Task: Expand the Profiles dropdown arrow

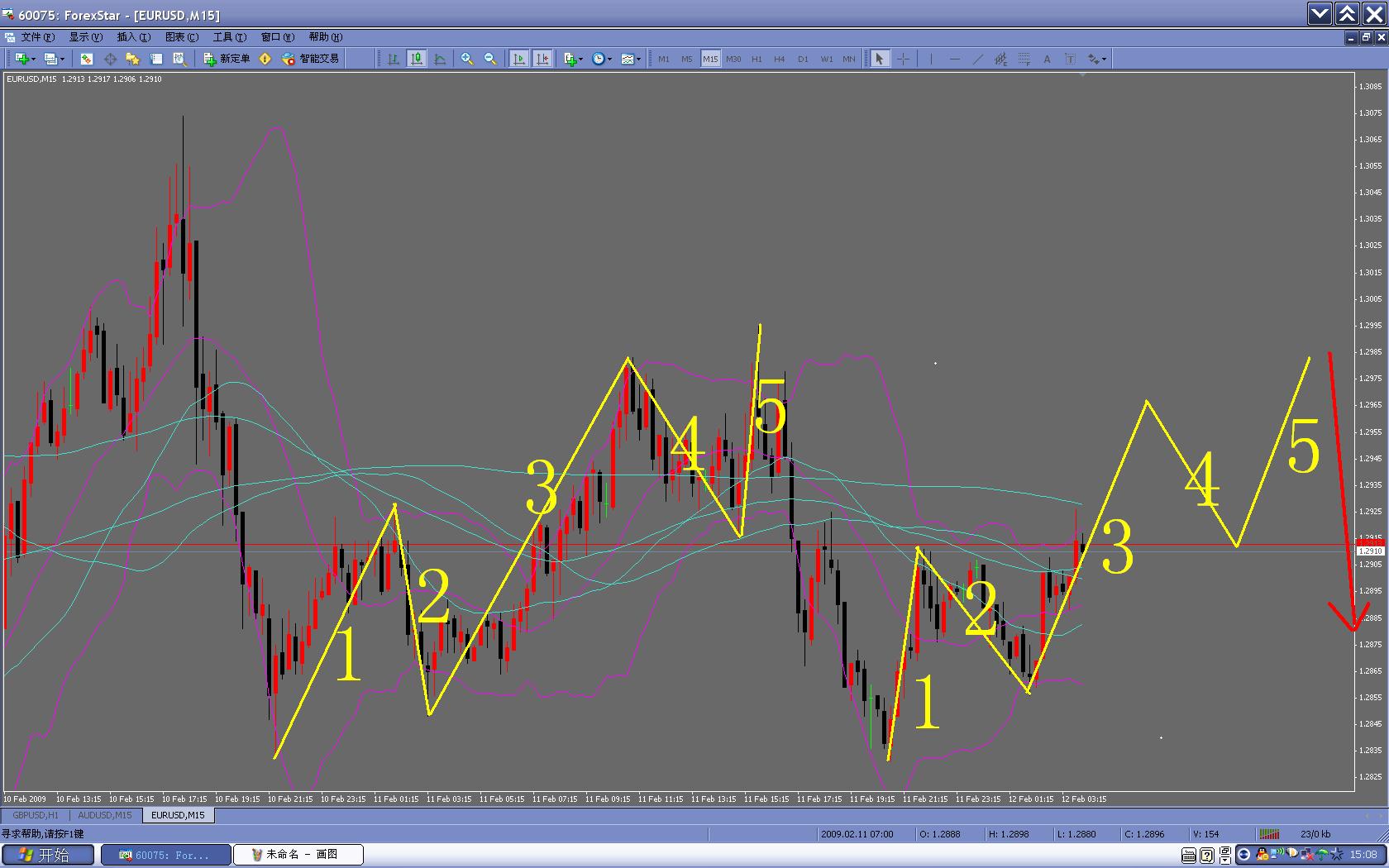Action: [62, 59]
